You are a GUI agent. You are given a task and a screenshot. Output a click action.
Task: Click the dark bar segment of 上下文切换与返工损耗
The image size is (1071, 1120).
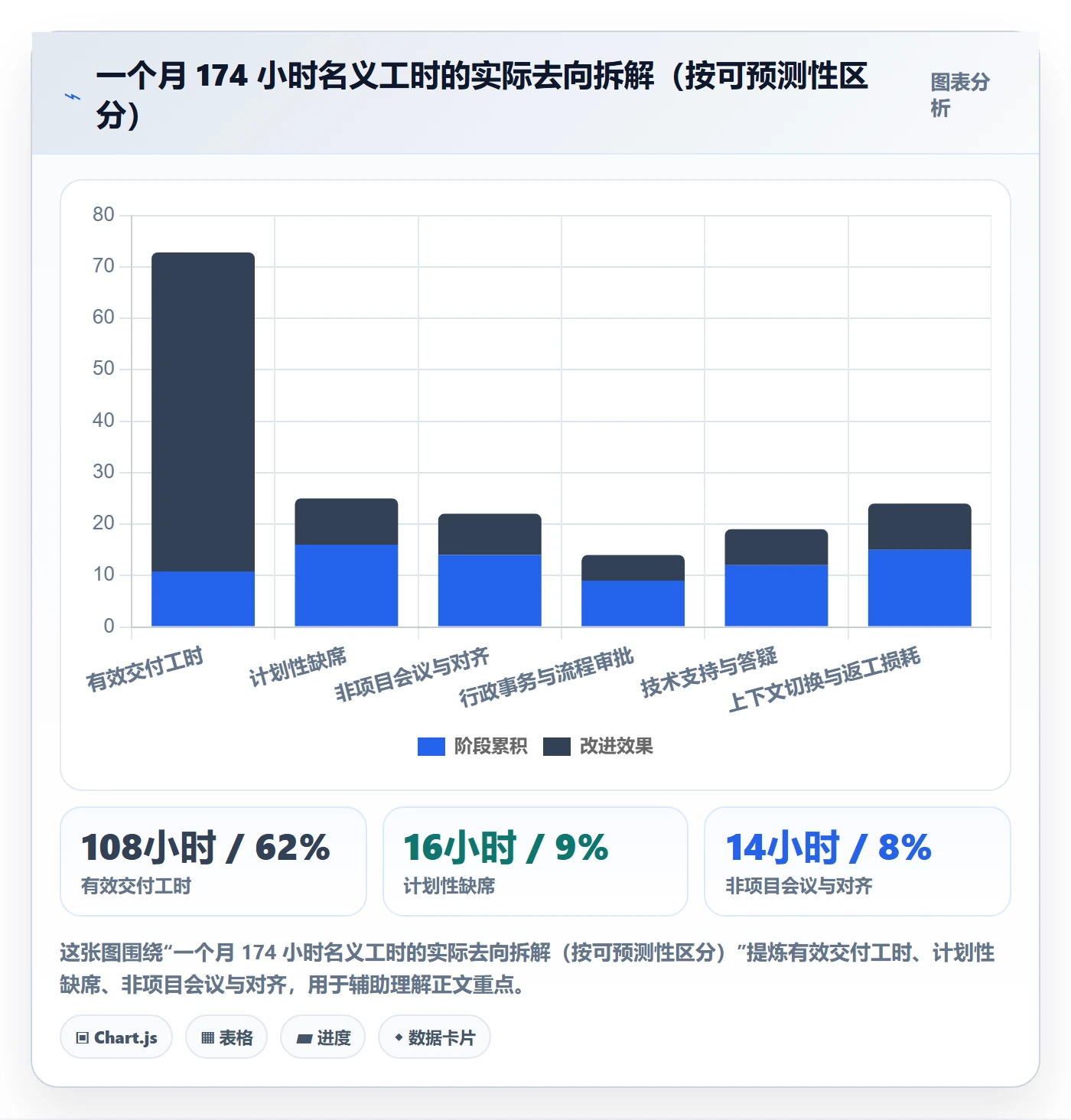920,527
